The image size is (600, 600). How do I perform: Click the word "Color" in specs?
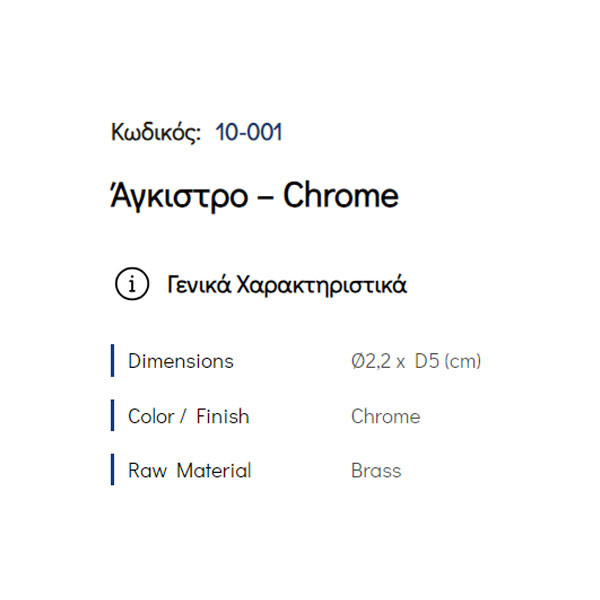tap(153, 416)
